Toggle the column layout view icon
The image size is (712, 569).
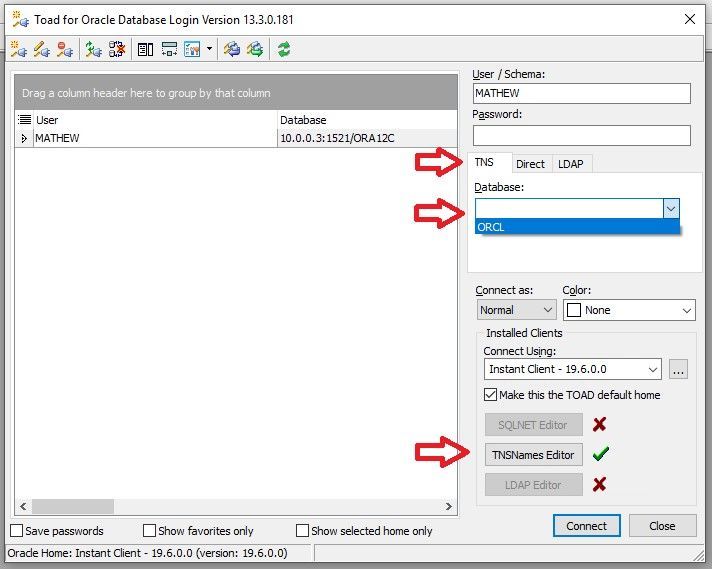coord(145,49)
